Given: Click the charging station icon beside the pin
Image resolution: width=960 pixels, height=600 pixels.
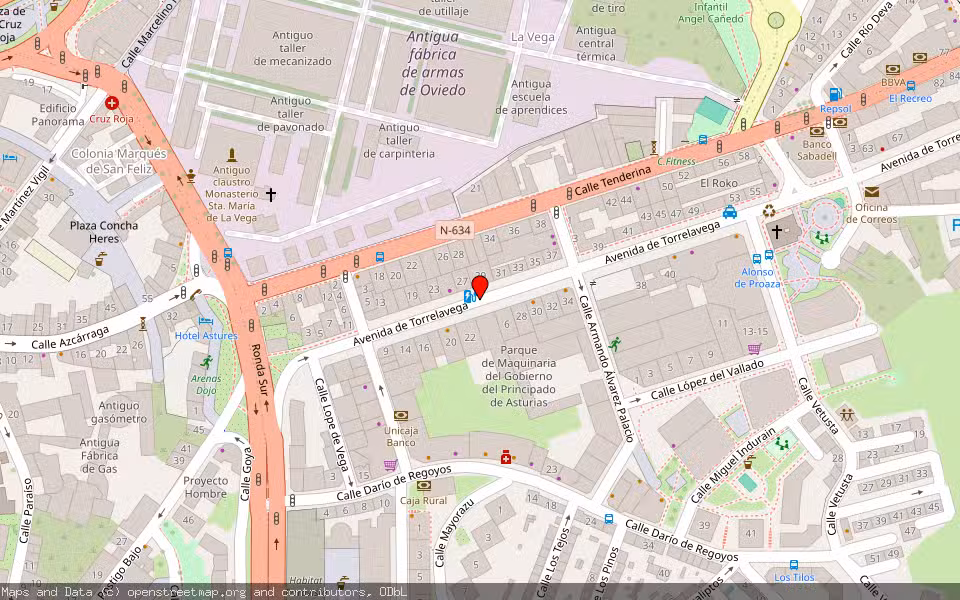Looking at the screenshot, I should pyautogui.click(x=469, y=297).
